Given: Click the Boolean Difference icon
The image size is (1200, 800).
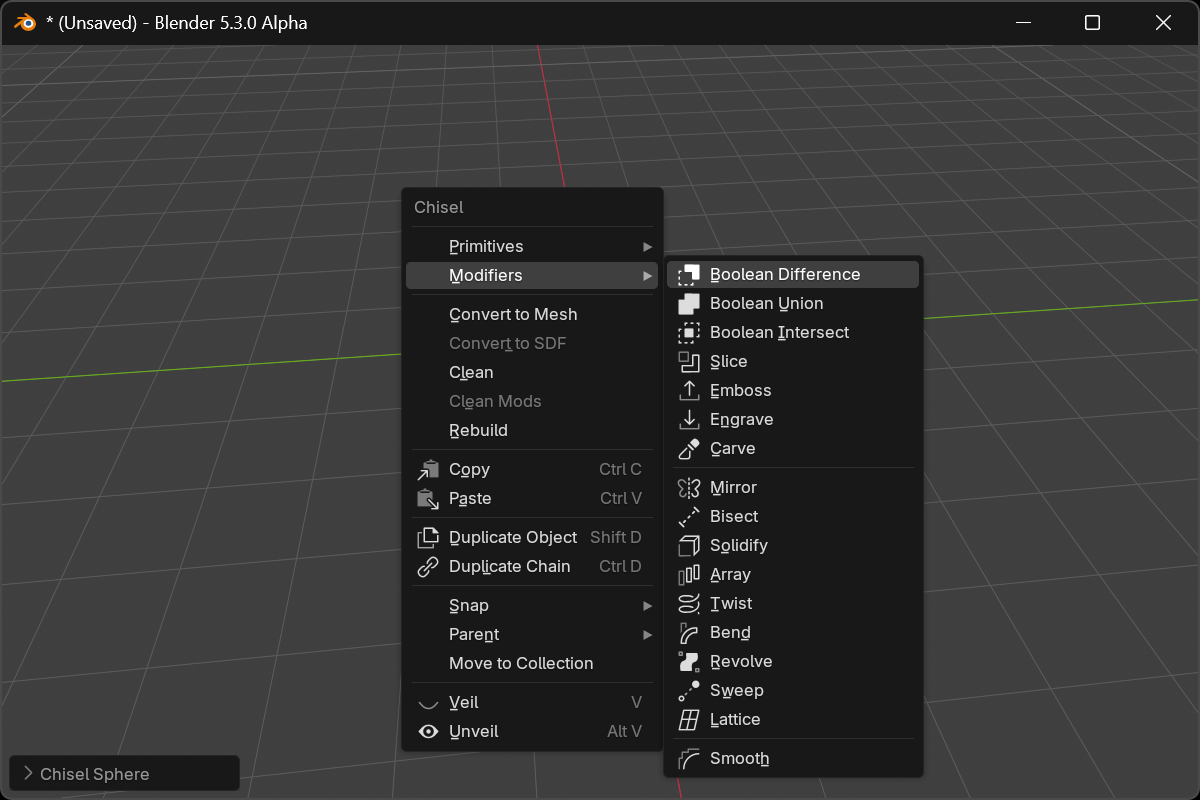Looking at the screenshot, I should click(689, 275).
